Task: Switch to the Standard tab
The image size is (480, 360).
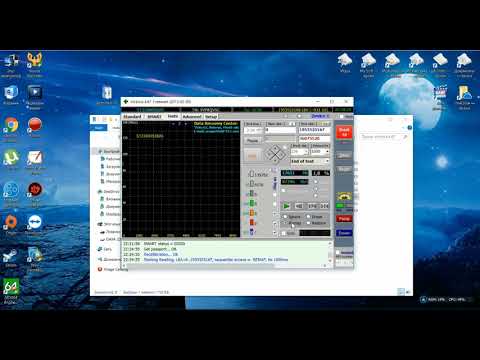Action: point(132,117)
